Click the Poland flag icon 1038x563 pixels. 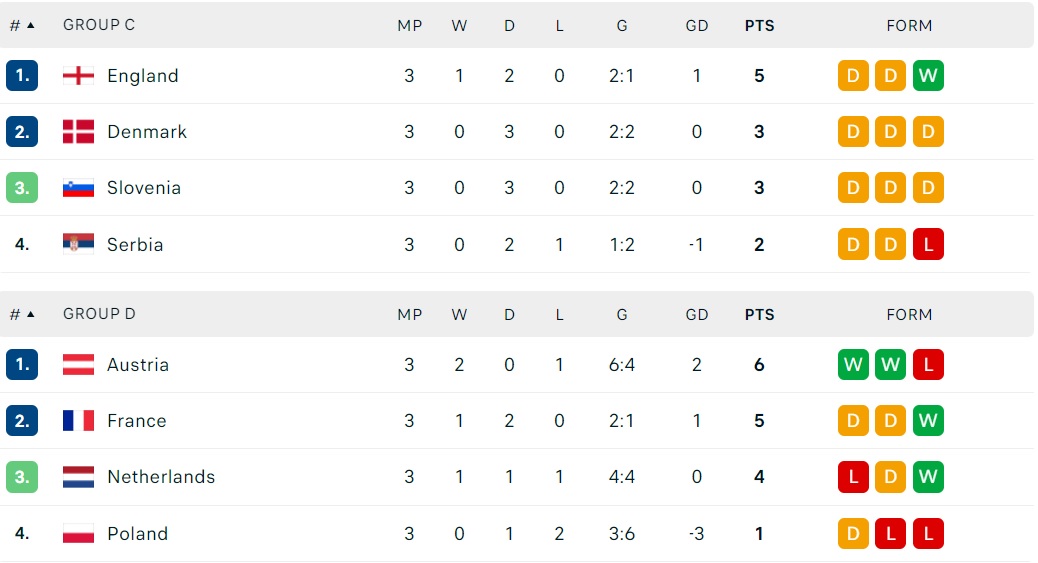(x=78, y=533)
